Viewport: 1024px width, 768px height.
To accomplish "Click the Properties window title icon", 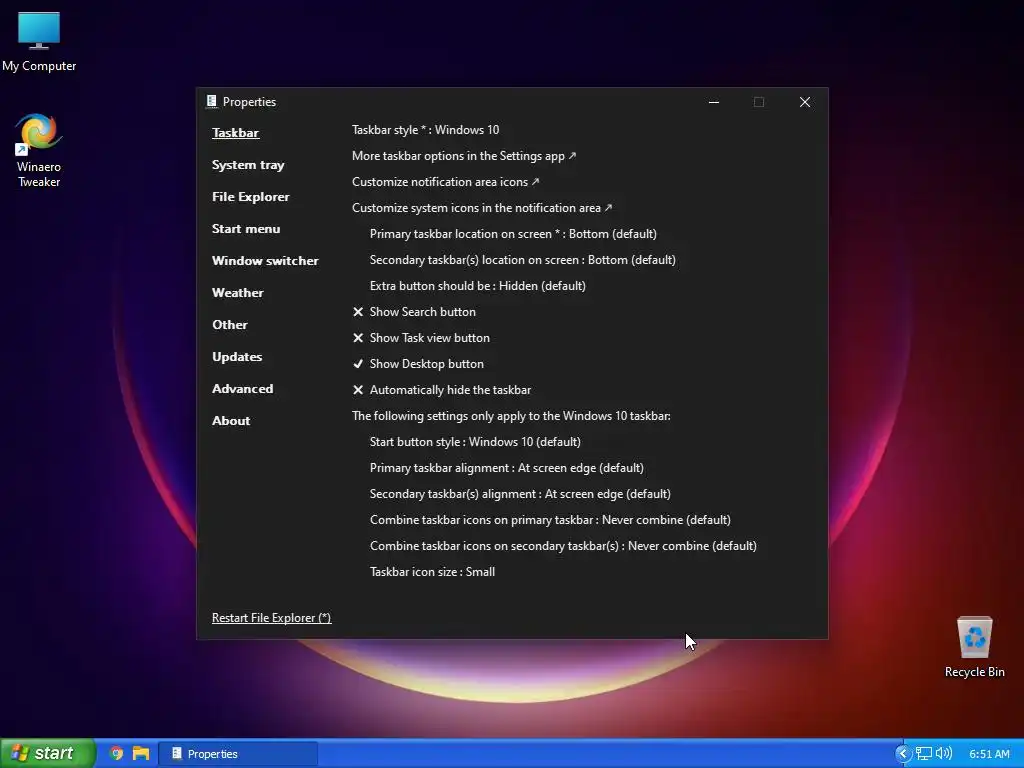I will [x=211, y=101].
